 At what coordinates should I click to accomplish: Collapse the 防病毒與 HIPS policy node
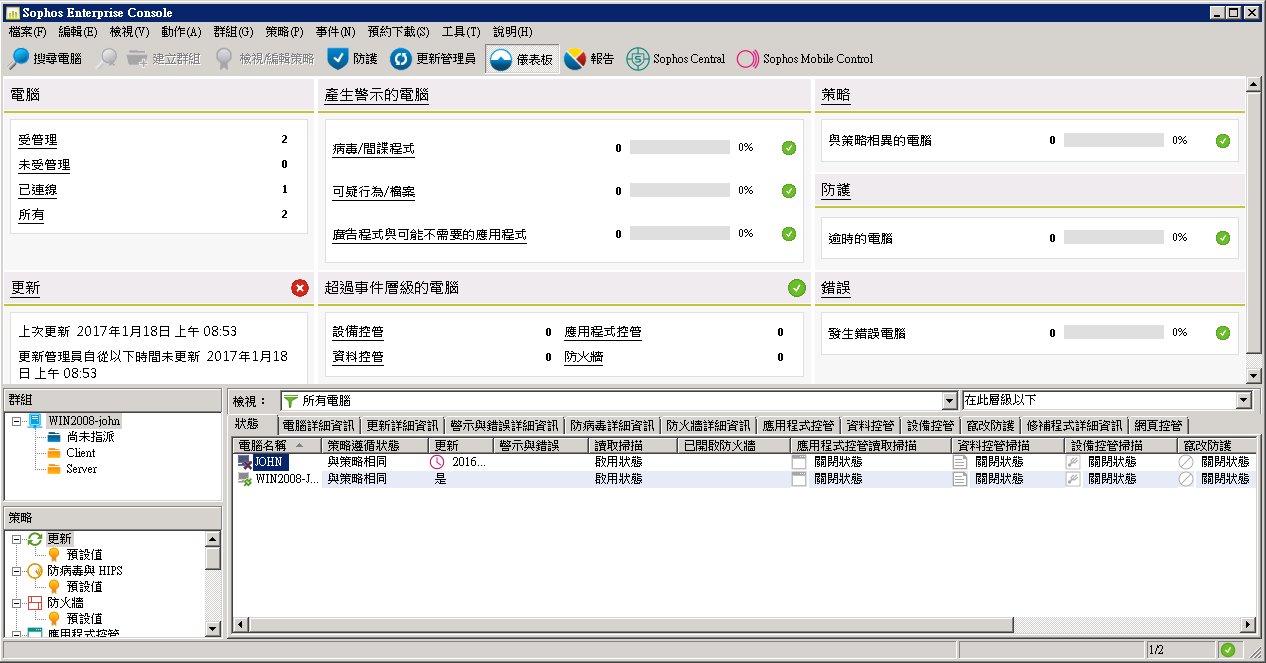coord(16,571)
